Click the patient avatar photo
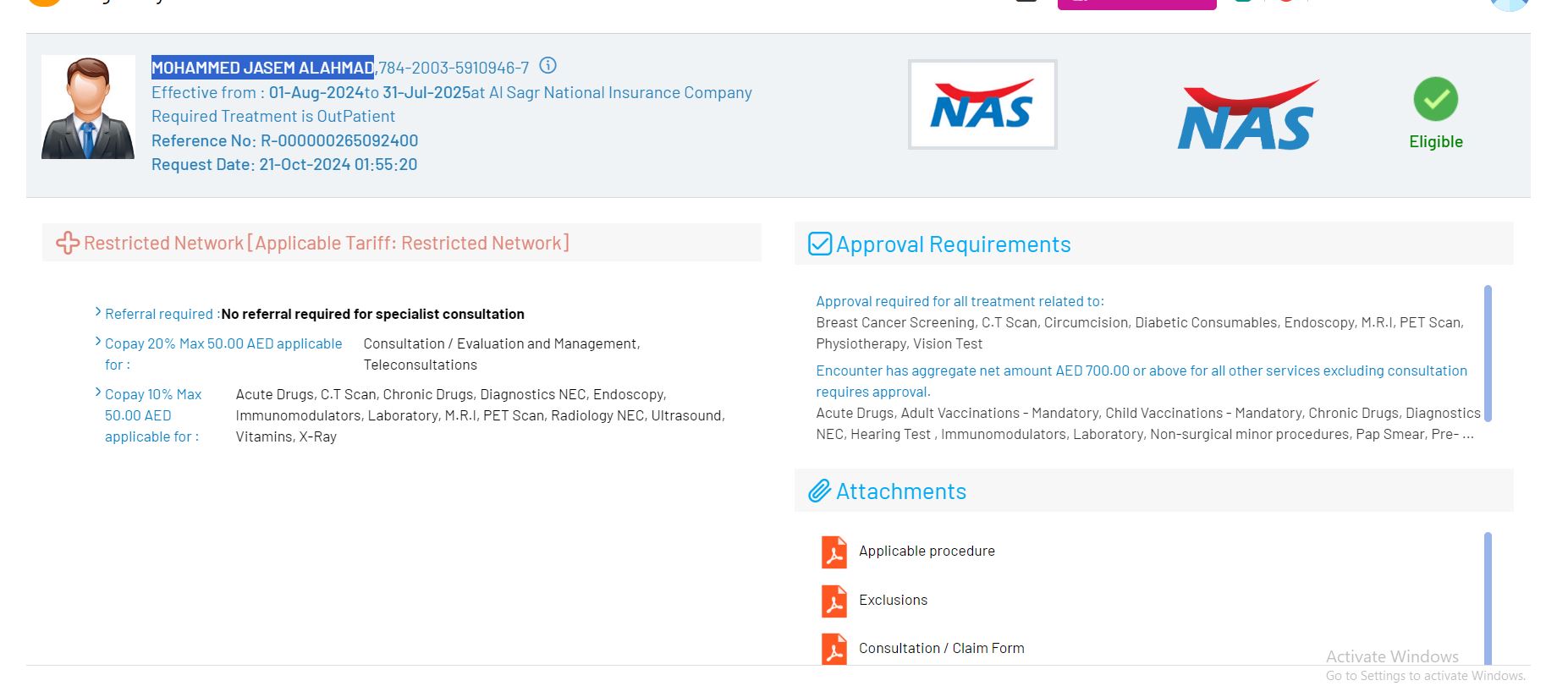The height and width of the screenshot is (686, 1568). (88, 107)
